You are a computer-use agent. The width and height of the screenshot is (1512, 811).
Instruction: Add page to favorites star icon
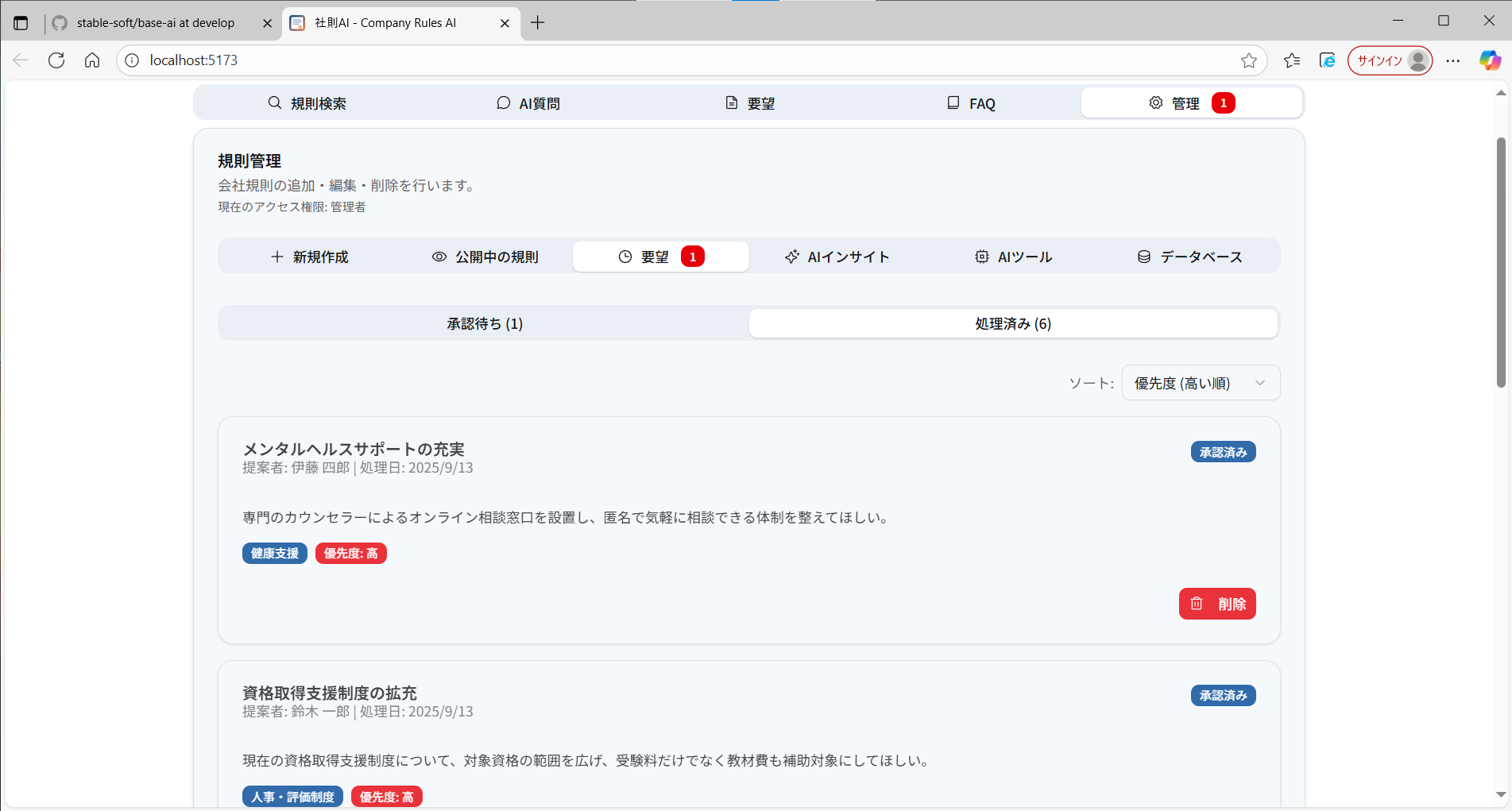tap(1248, 60)
